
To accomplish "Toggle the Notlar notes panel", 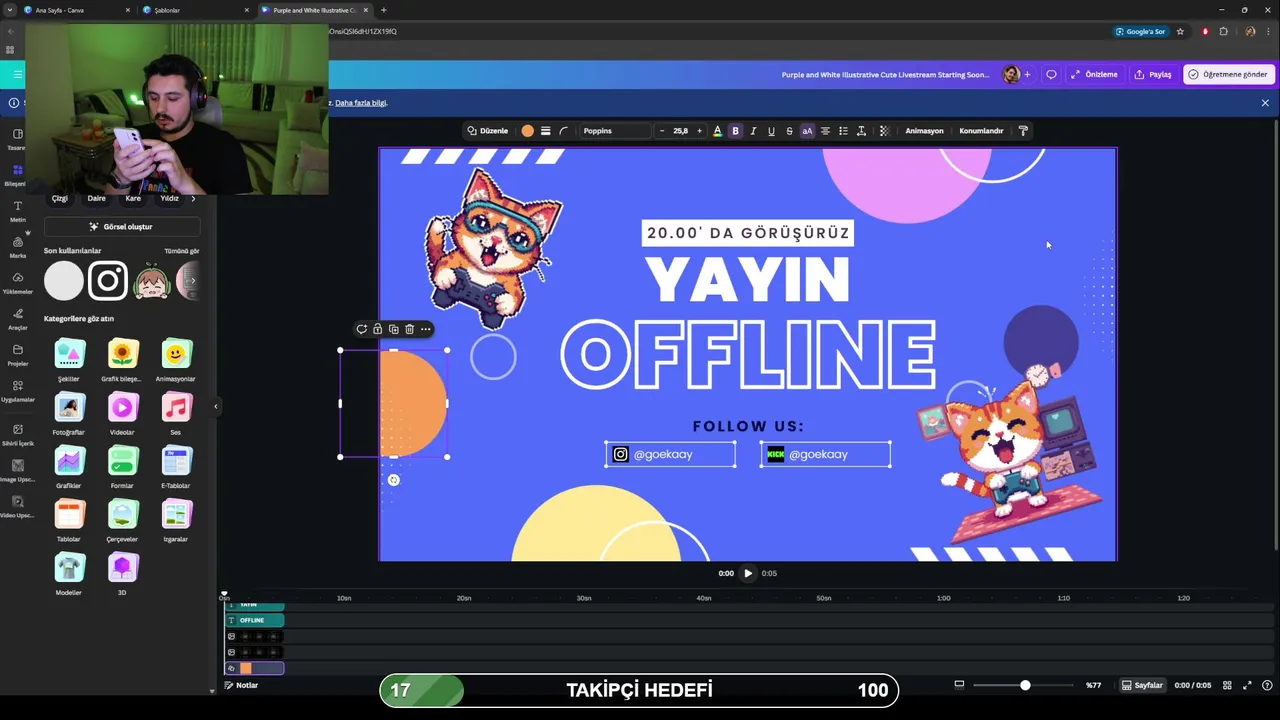I will point(241,685).
